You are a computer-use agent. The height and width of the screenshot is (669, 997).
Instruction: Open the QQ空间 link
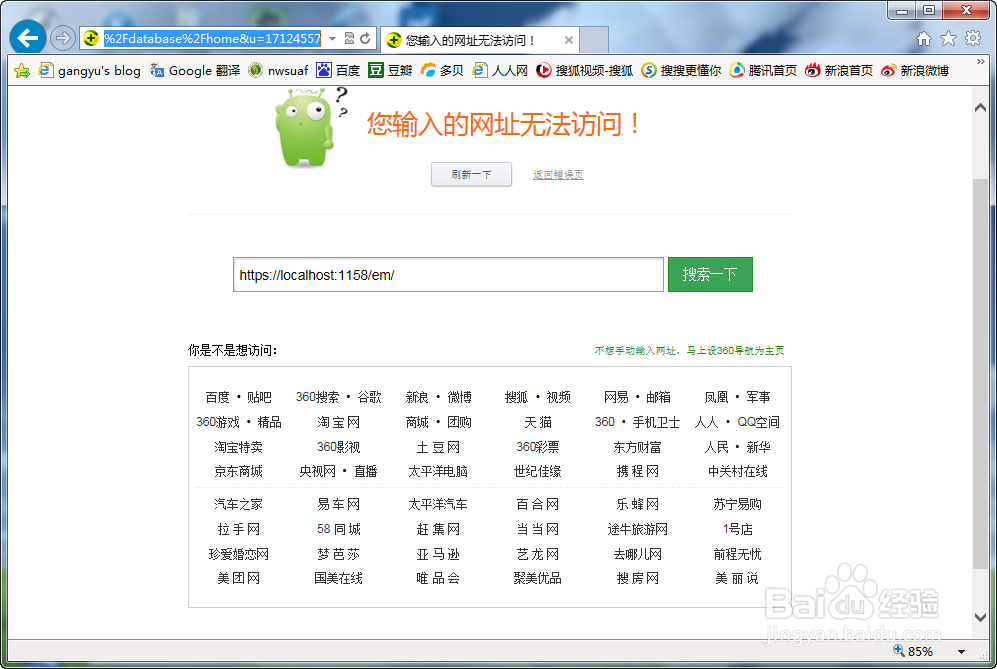pyautogui.click(x=759, y=422)
